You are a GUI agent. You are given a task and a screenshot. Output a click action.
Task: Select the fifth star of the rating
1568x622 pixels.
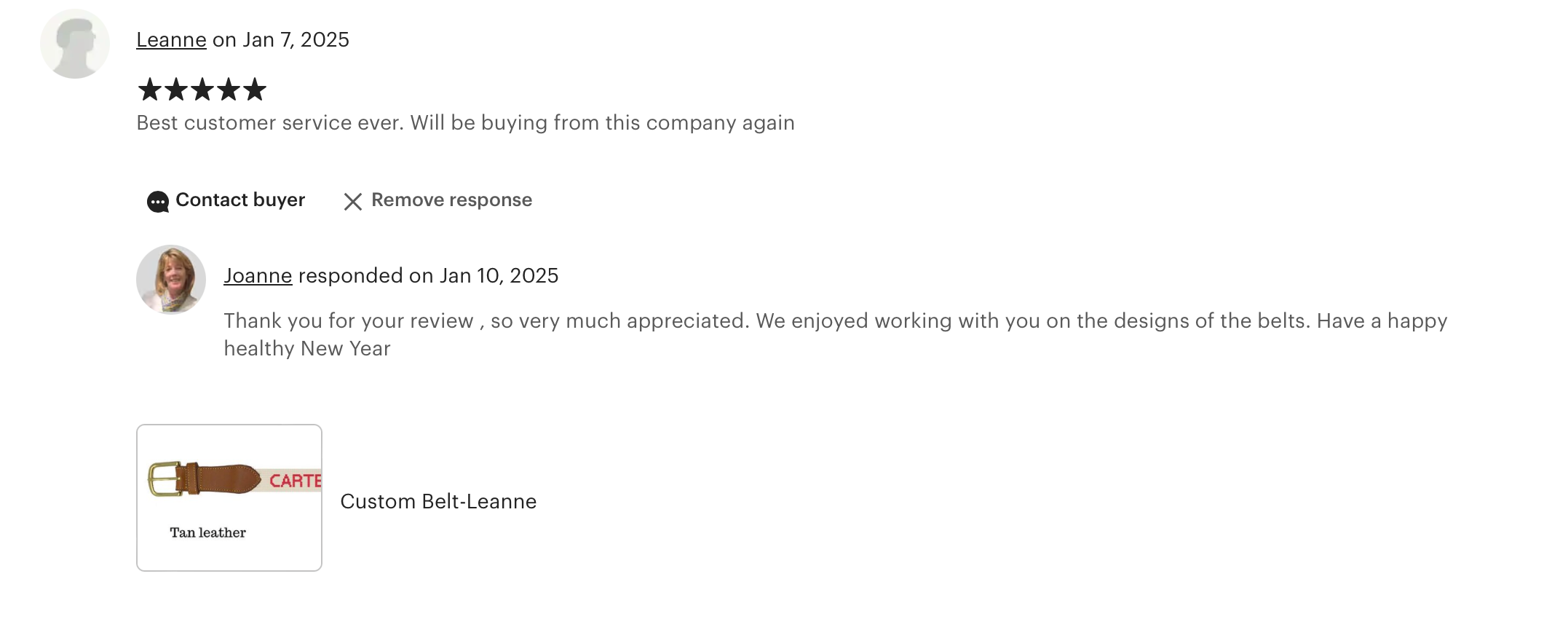[x=255, y=90]
